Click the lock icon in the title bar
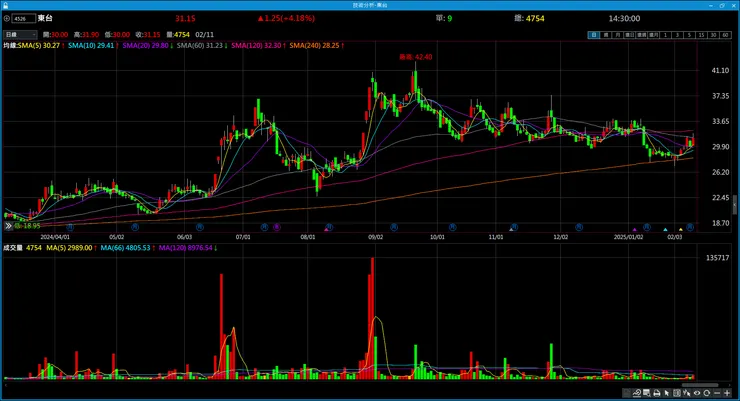 [x=6, y=5]
